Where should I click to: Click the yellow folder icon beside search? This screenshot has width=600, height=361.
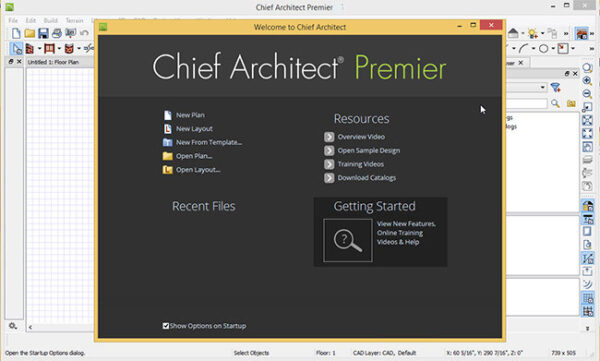[571, 103]
